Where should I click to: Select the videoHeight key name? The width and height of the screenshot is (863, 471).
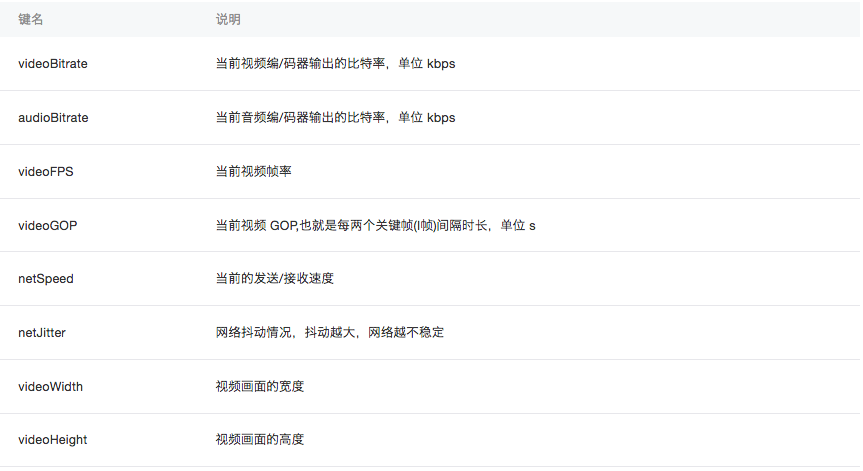(53, 440)
